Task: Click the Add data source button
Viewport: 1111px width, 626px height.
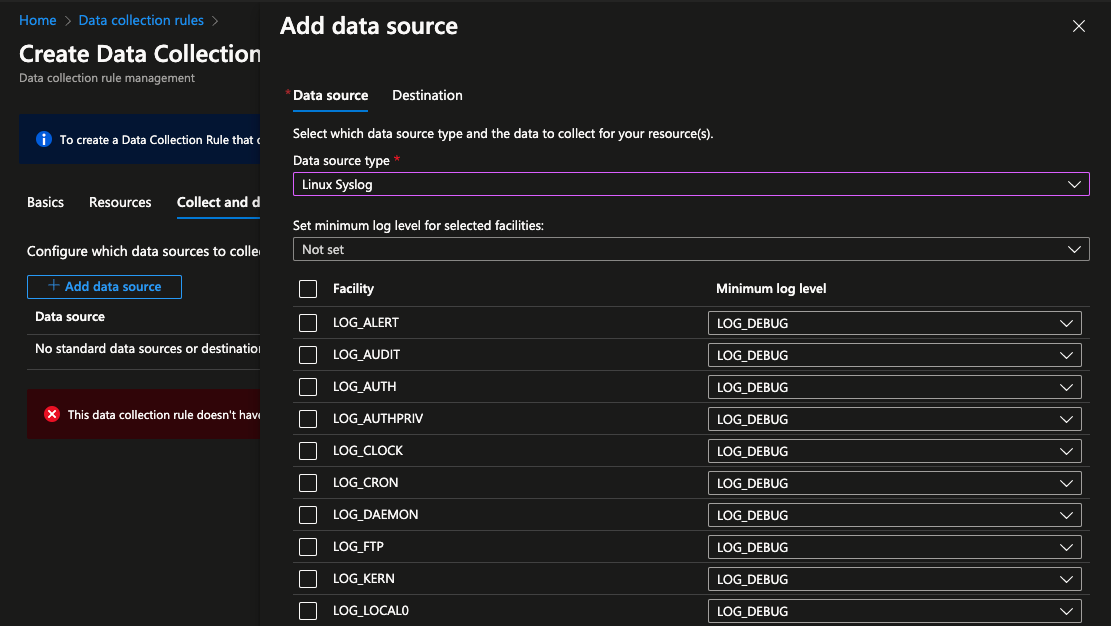Action: [104, 287]
